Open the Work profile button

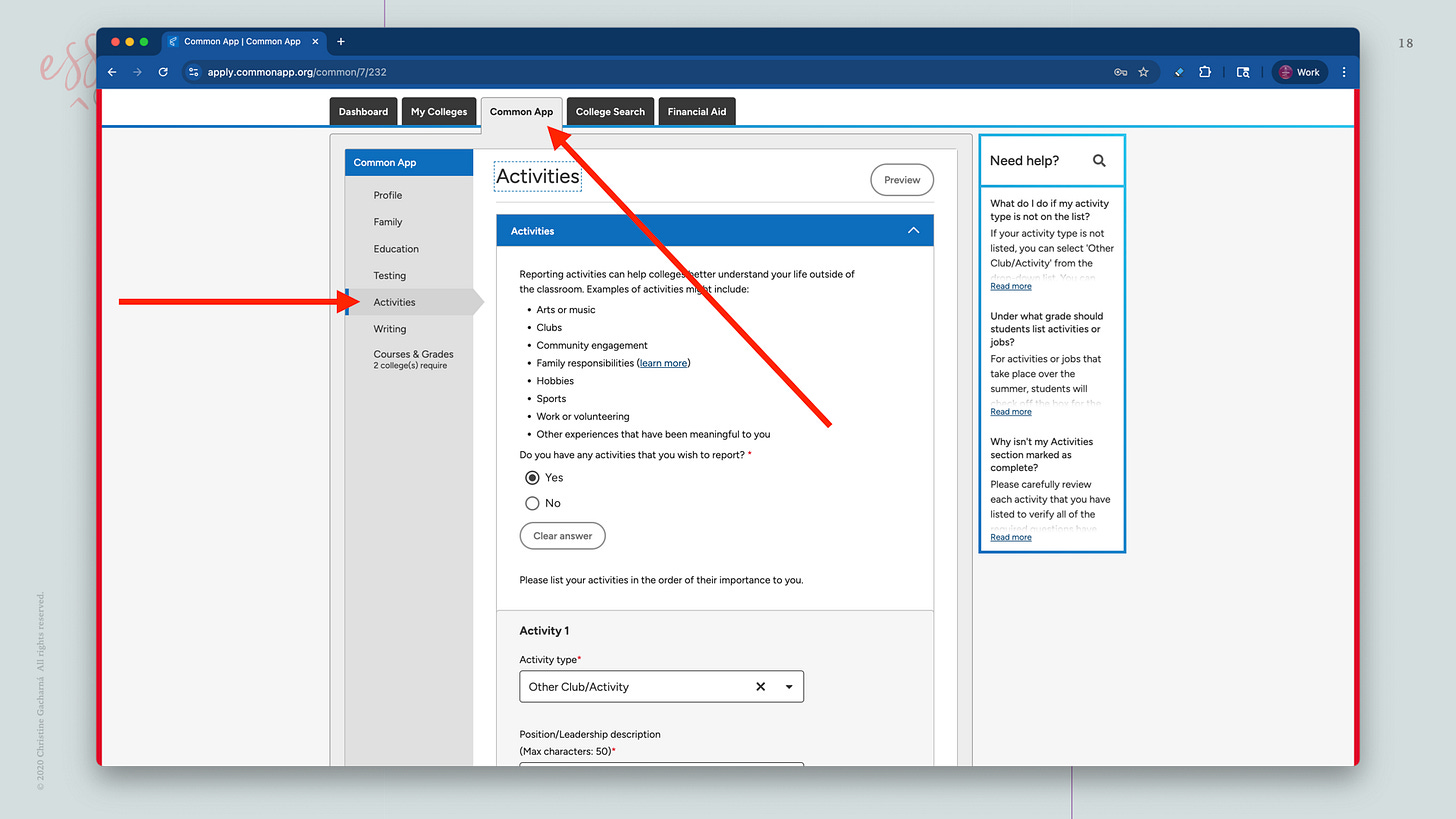pyautogui.click(x=1300, y=72)
